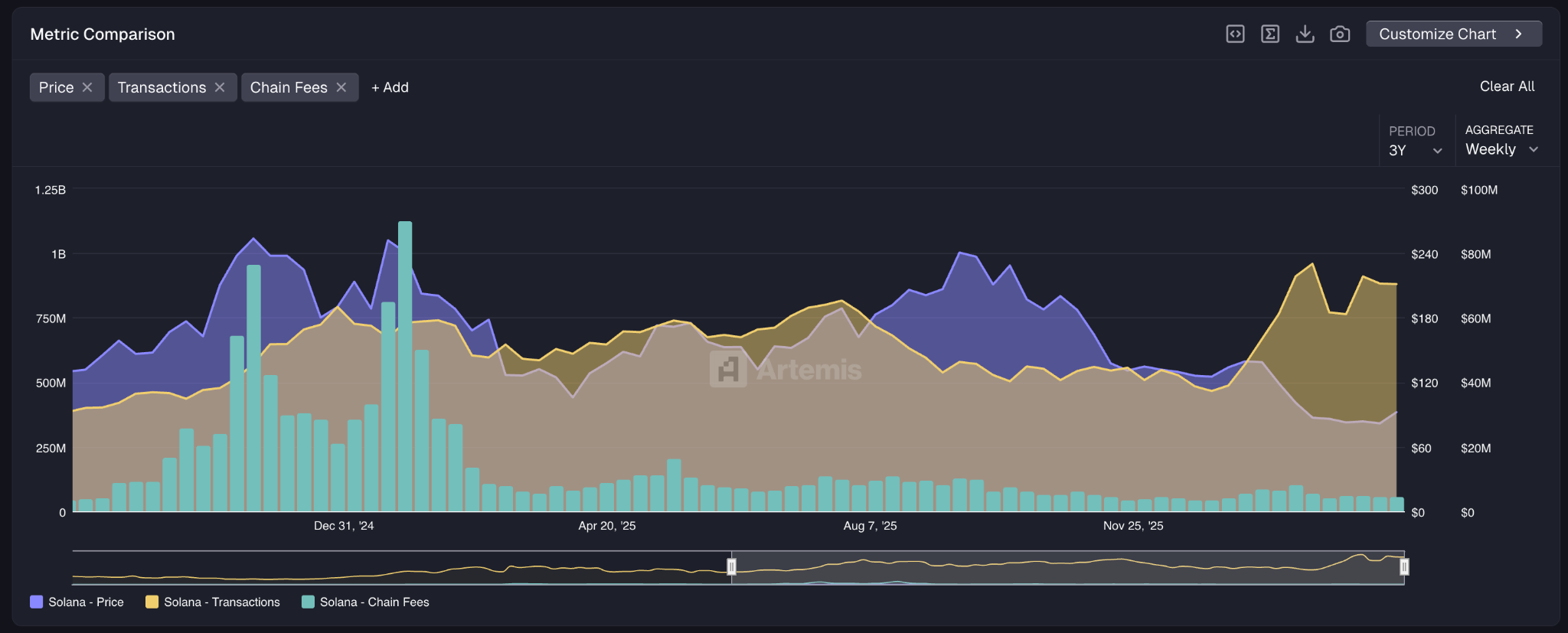Remove the Price metric chip
The height and width of the screenshot is (633, 1568).
[x=87, y=87]
